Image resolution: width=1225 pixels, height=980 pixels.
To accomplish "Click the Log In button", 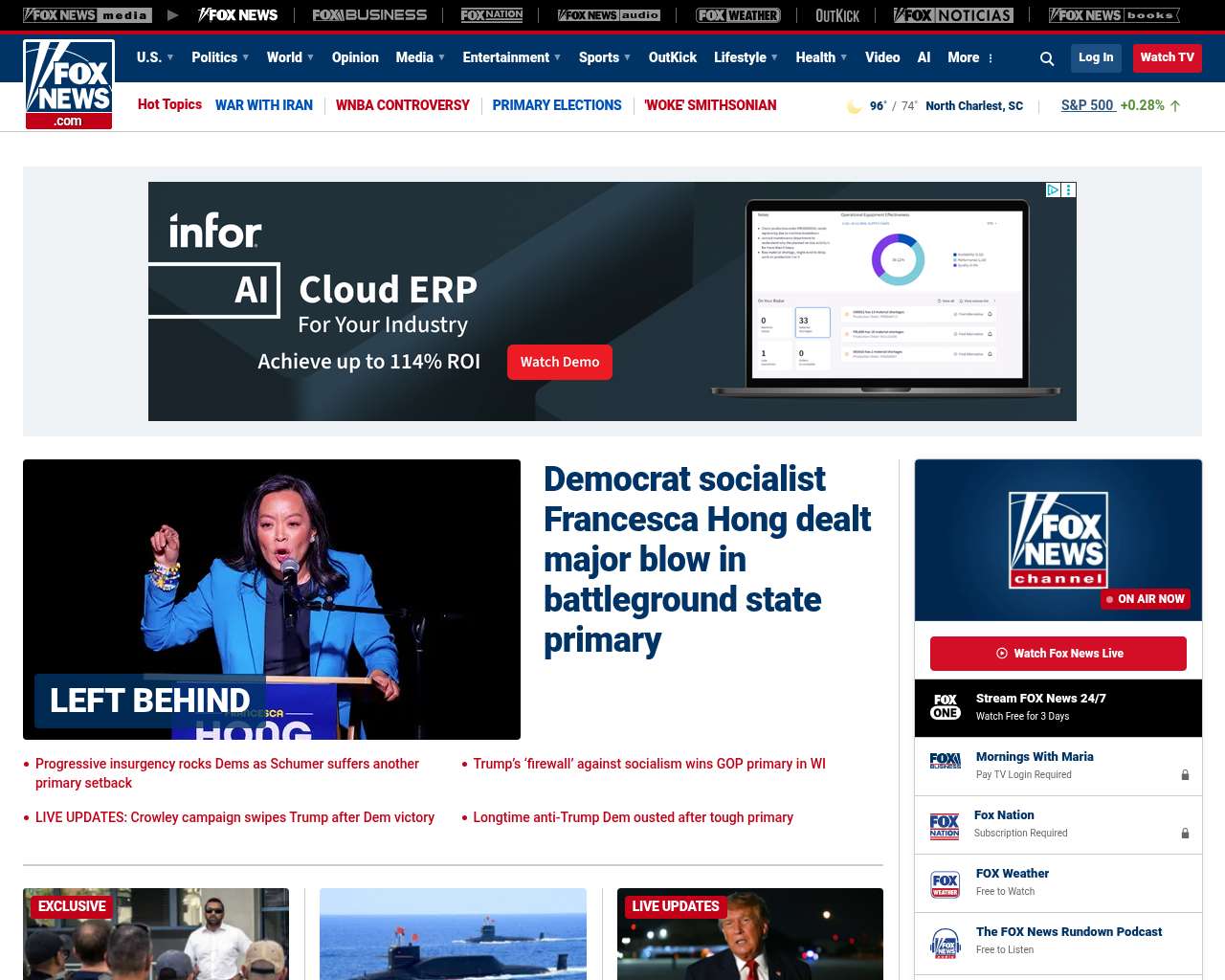I will (x=1096, y=57).
